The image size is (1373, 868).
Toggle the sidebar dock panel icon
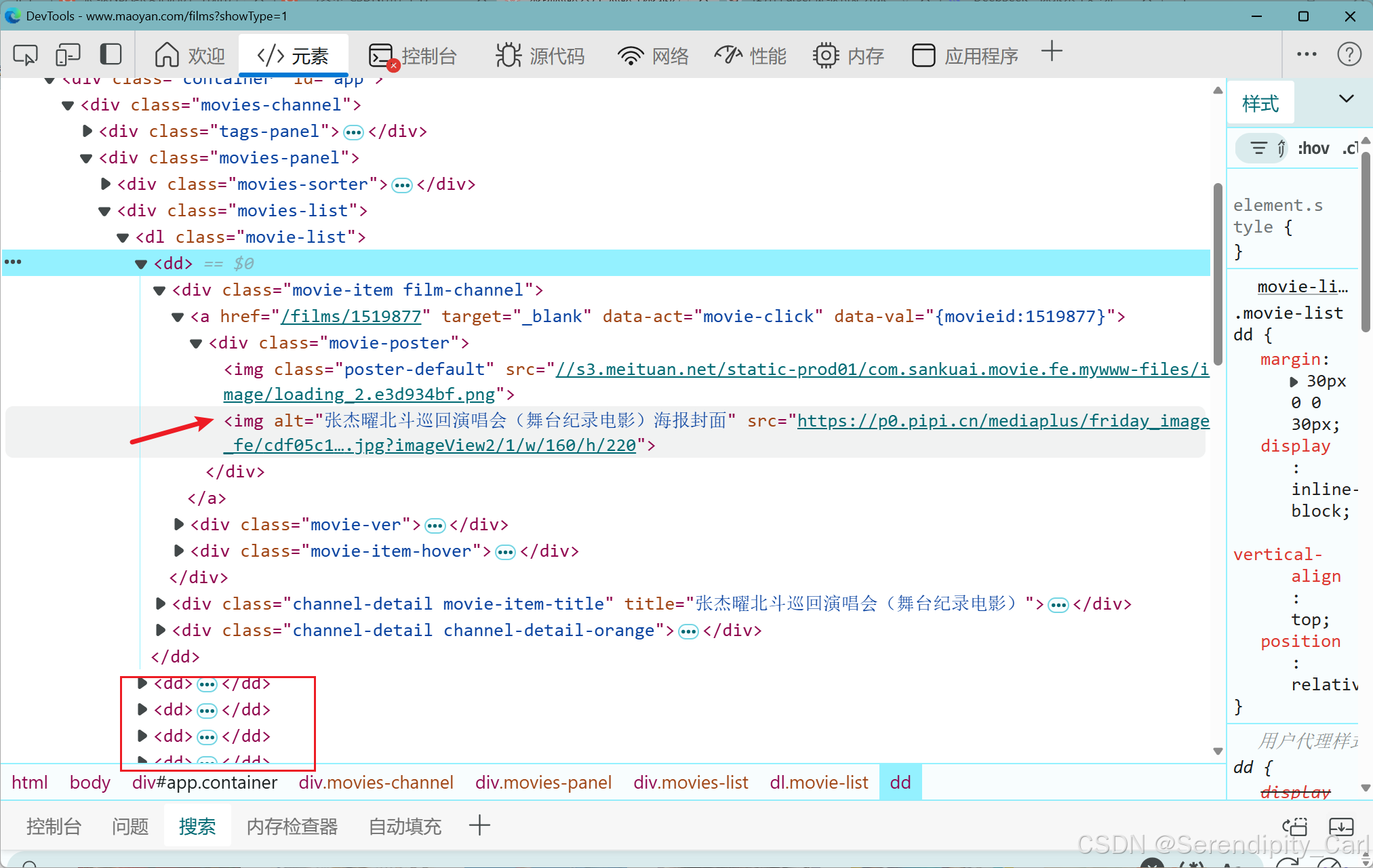(111, 55)
